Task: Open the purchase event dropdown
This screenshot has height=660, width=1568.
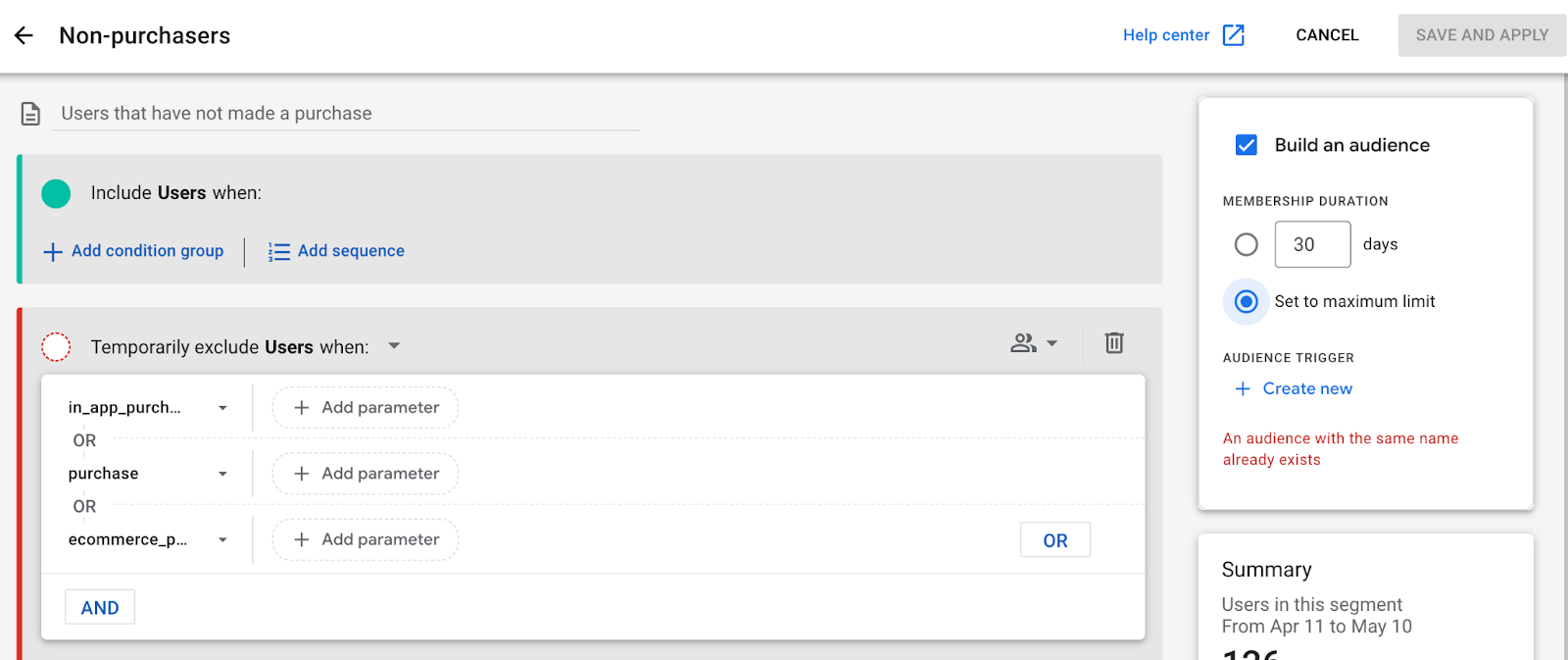Action: pos(222,474)
